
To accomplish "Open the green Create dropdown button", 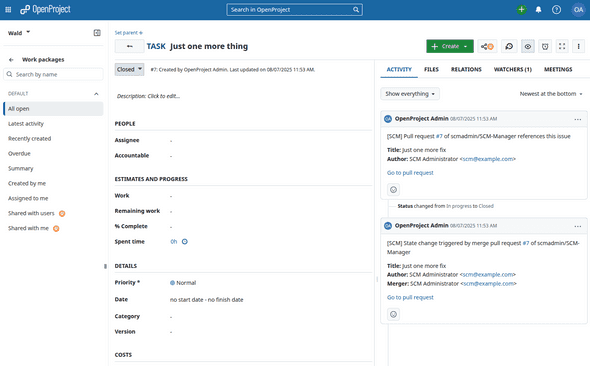I will [450, 46].
